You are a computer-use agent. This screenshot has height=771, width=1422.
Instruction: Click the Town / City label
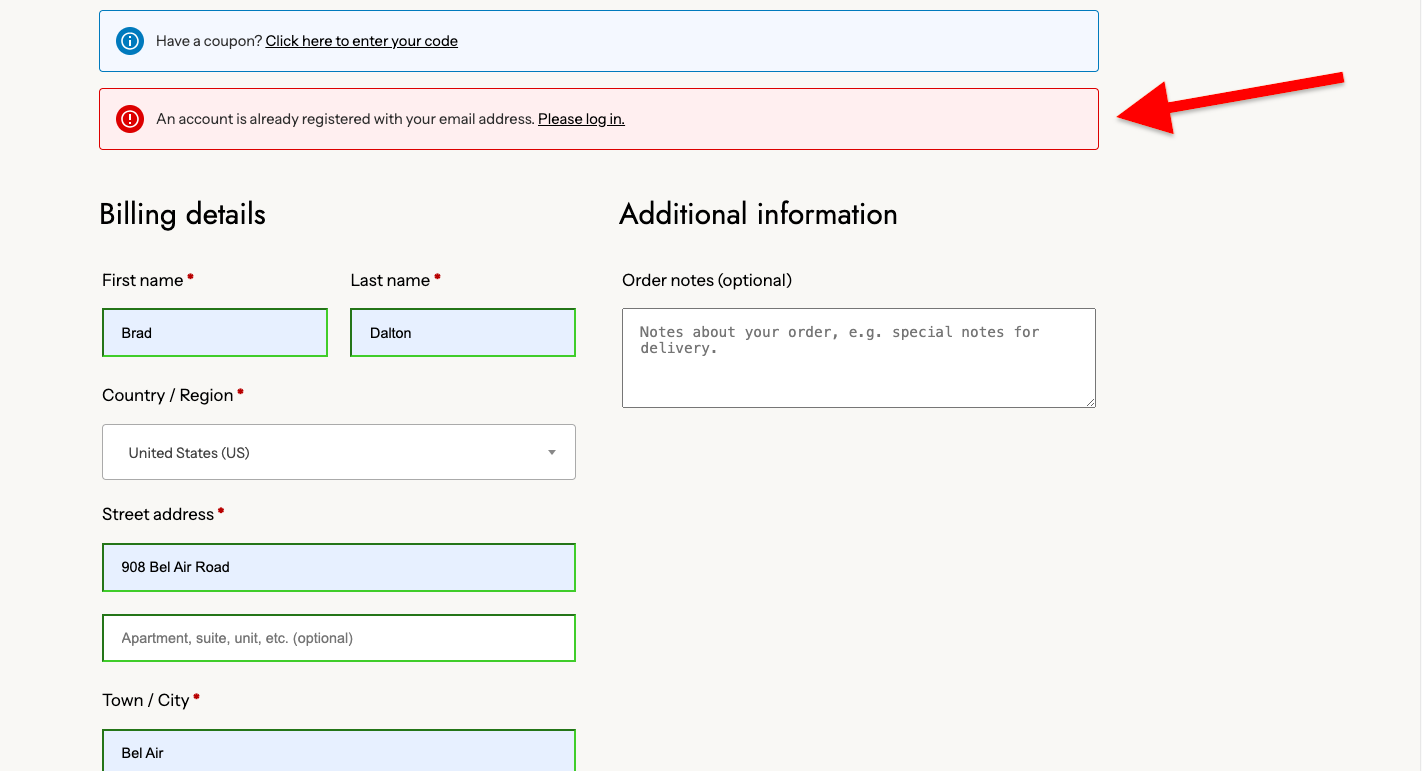click(145, 701)
